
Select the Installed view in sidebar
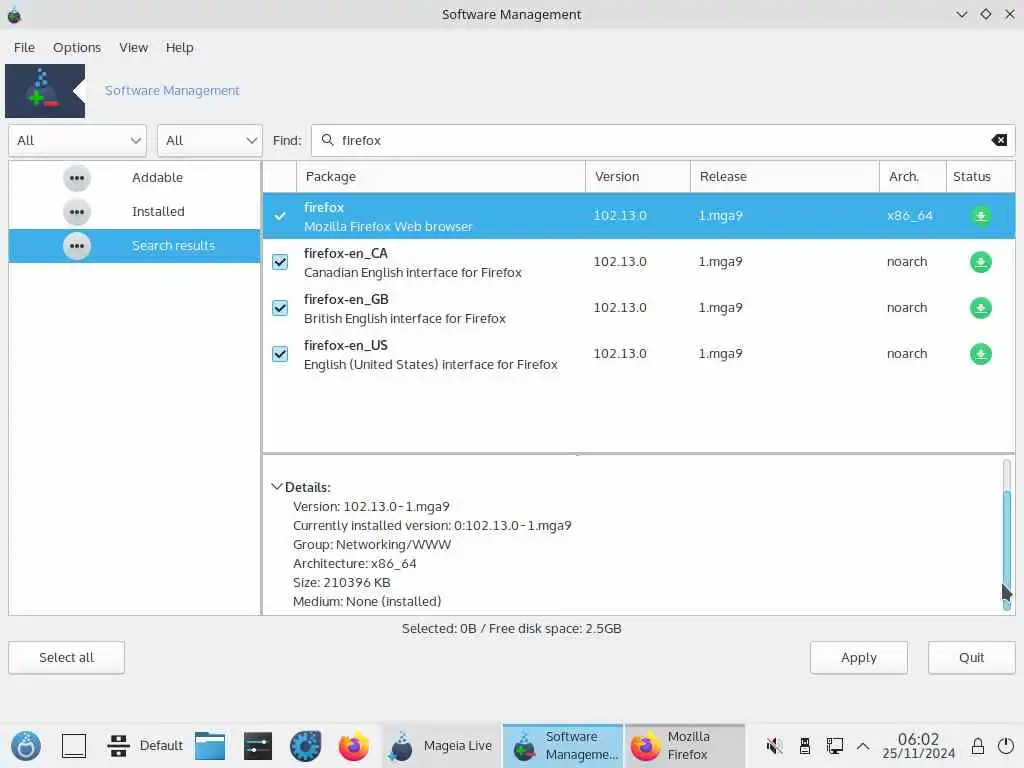pyautogui.click(x=135, y=212)
